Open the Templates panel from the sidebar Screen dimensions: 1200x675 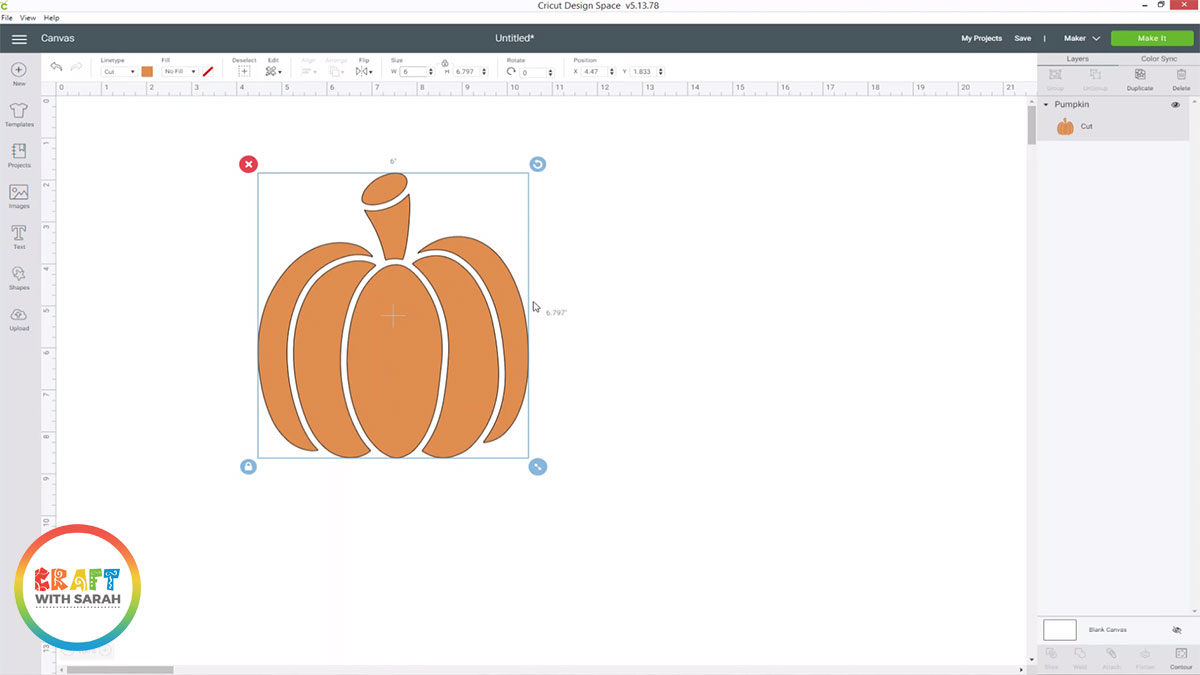19,112
